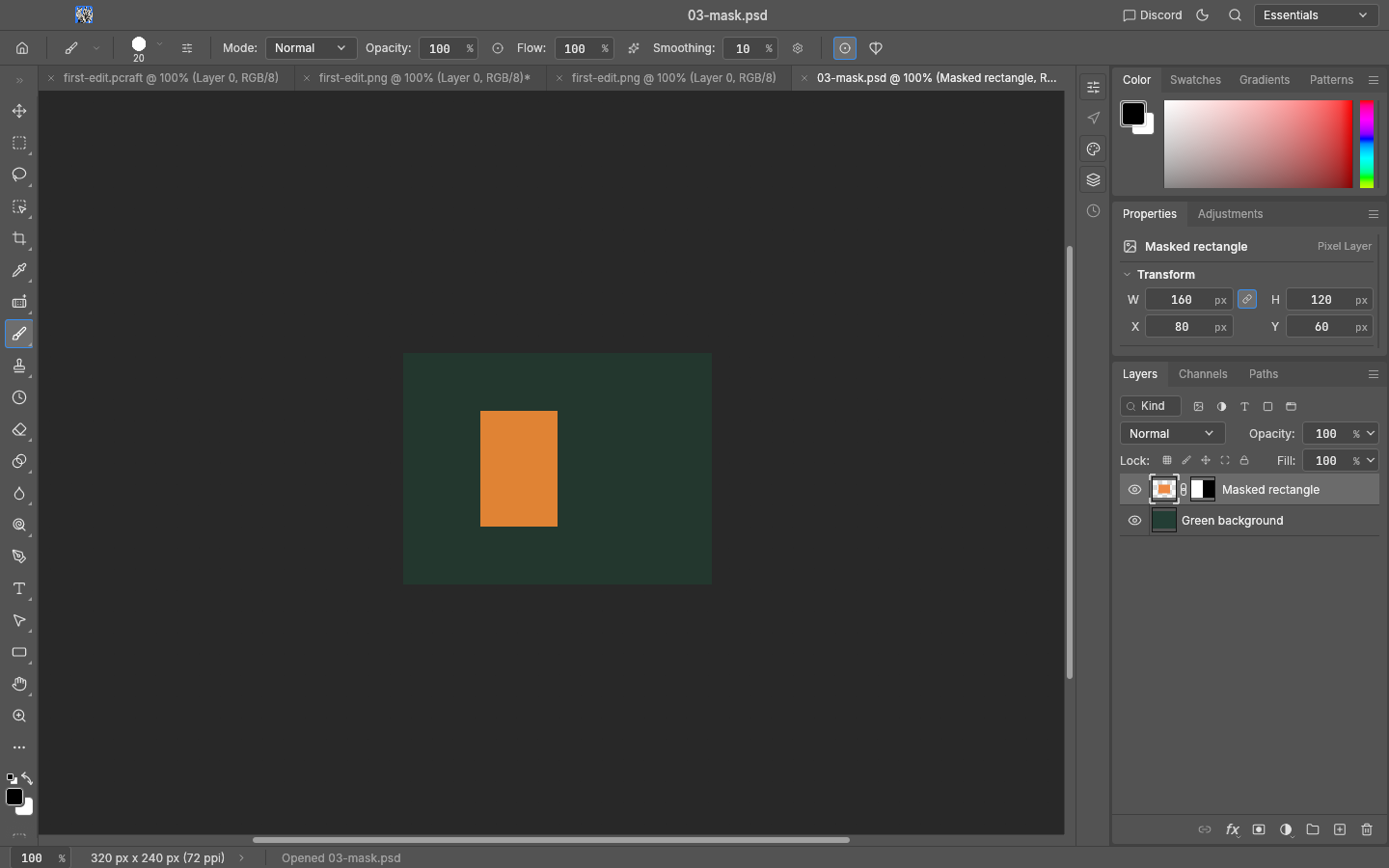
Task: Select the Pen tool
Action: click(x=19, y=556)
